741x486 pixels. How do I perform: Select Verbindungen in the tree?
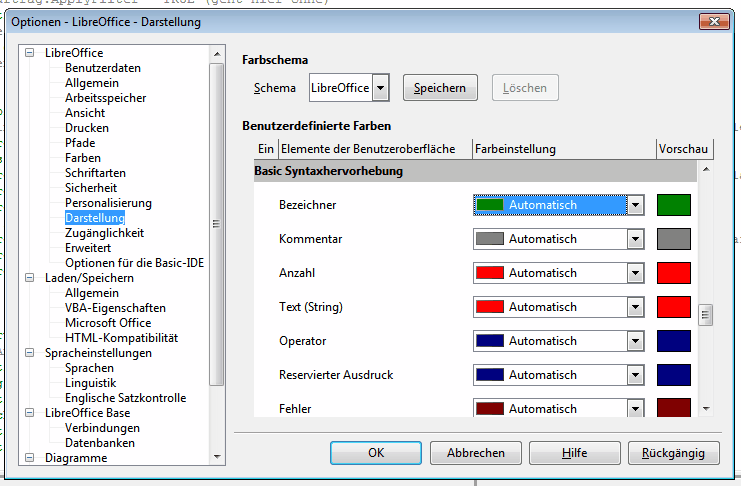tap(103, 428)
